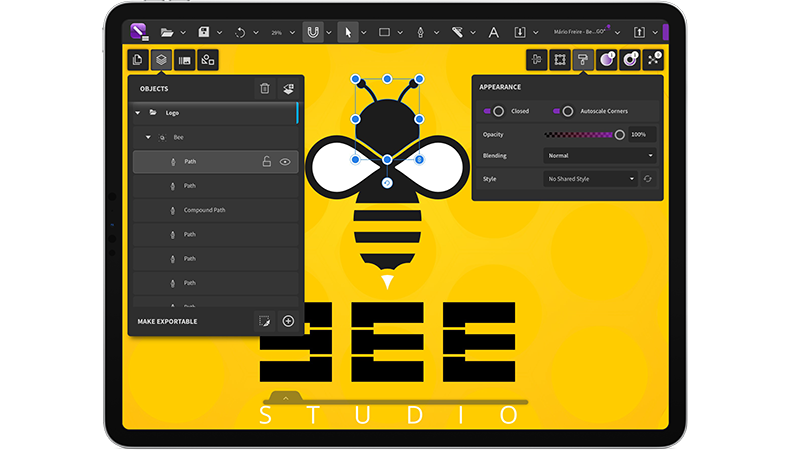Screen dimensions: 790x450
Task: Select the pointer selection tool
Action: coord(348,32)
